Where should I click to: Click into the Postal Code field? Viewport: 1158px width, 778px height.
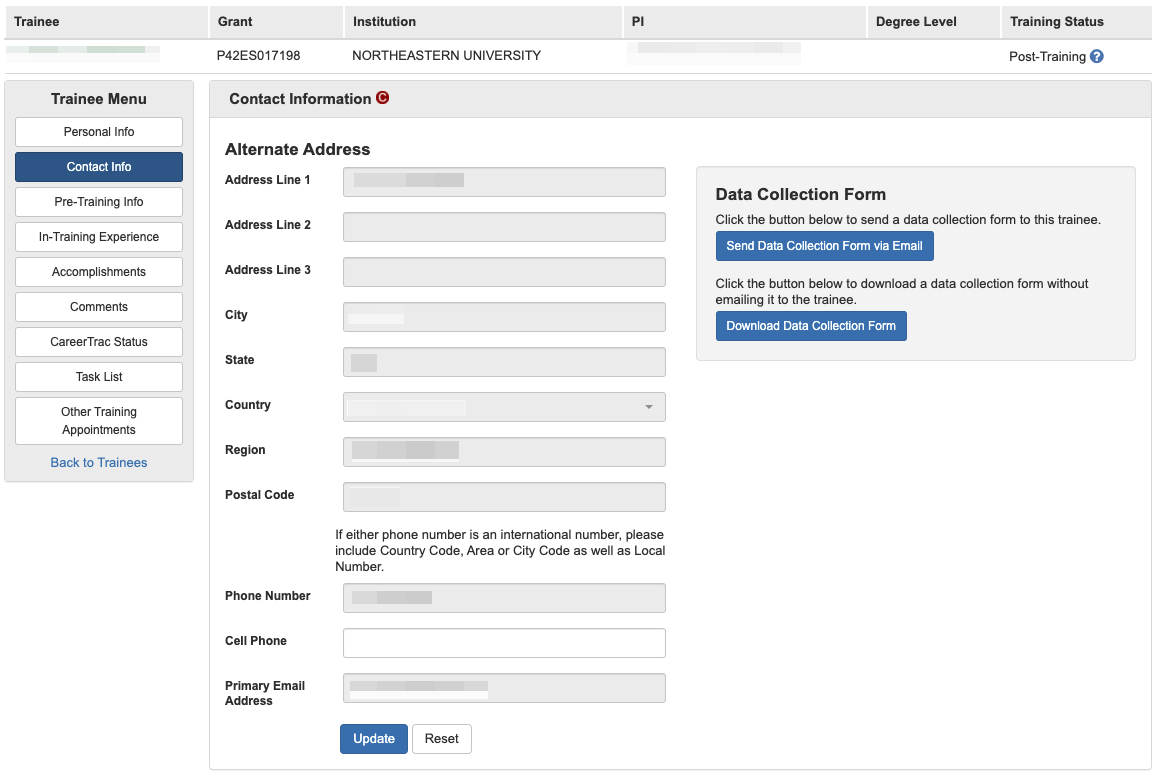[x=504, y=497]
